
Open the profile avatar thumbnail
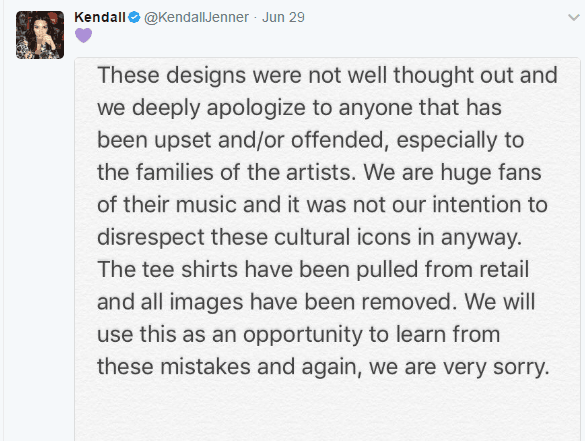(x=40, y=35)
